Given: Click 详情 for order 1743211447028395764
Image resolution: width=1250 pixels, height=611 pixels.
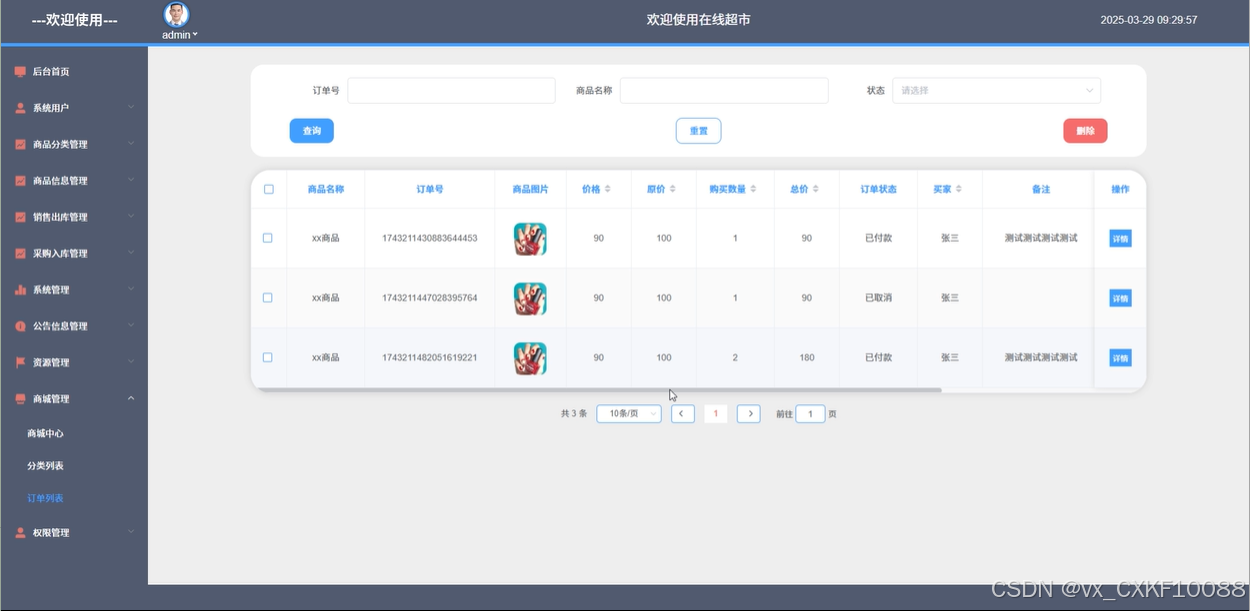Looking at the screenshot, I should point(1120,298).
